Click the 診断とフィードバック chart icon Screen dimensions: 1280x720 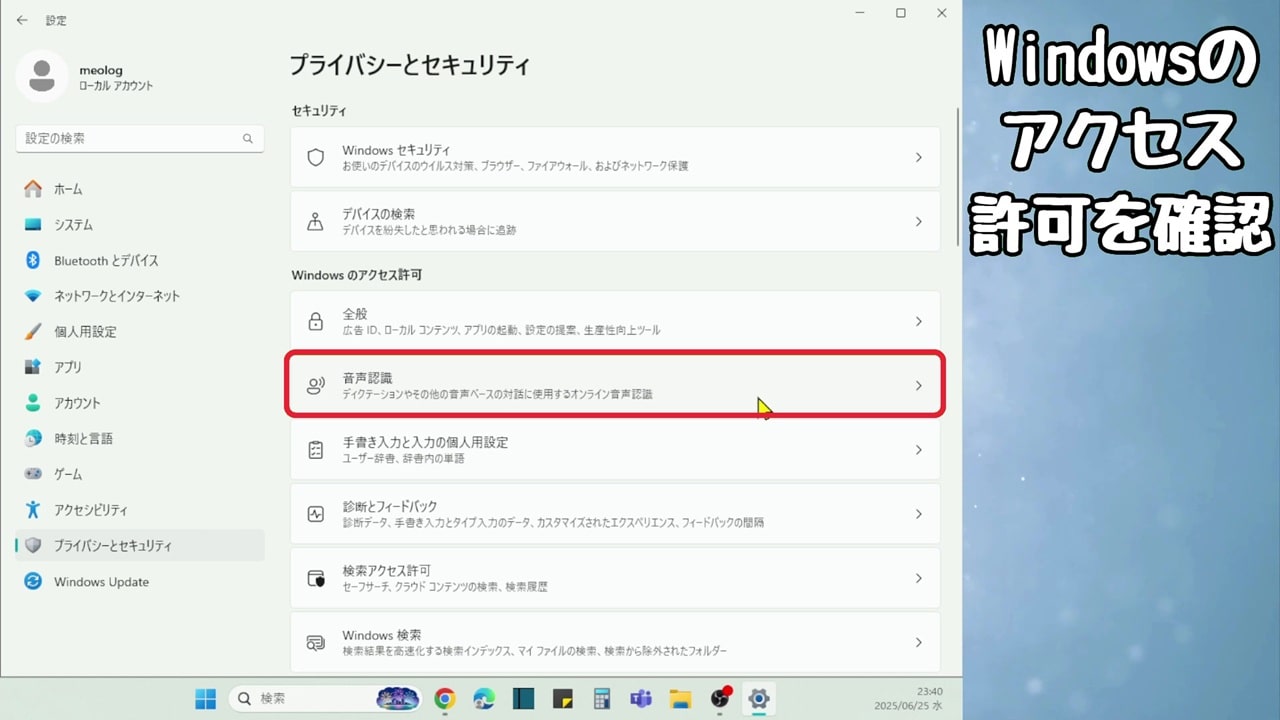pyautogui.click(x=316, y=514)
